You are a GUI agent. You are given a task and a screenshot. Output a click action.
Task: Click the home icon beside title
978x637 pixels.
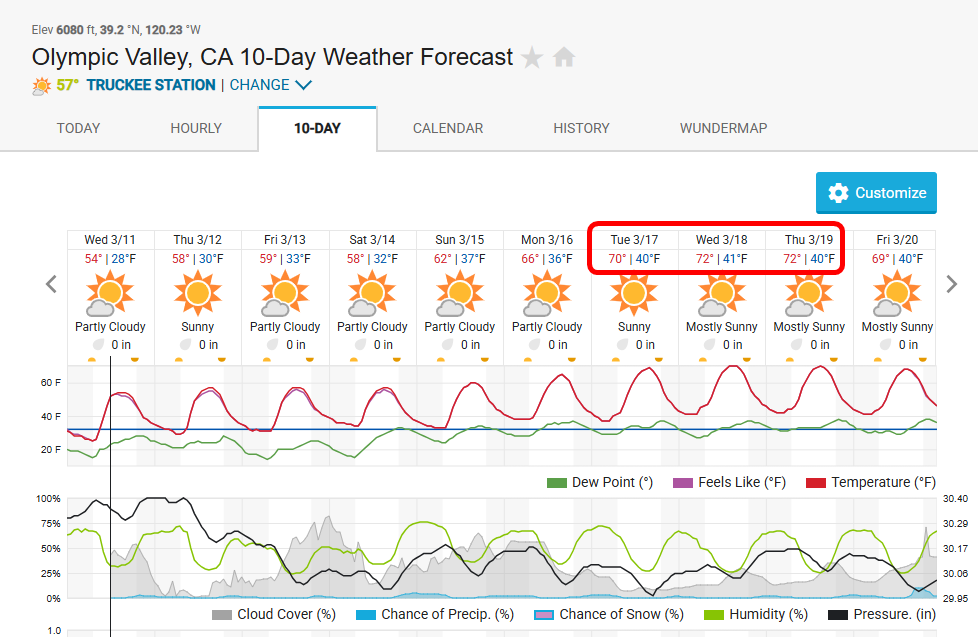tap(564, 58)
